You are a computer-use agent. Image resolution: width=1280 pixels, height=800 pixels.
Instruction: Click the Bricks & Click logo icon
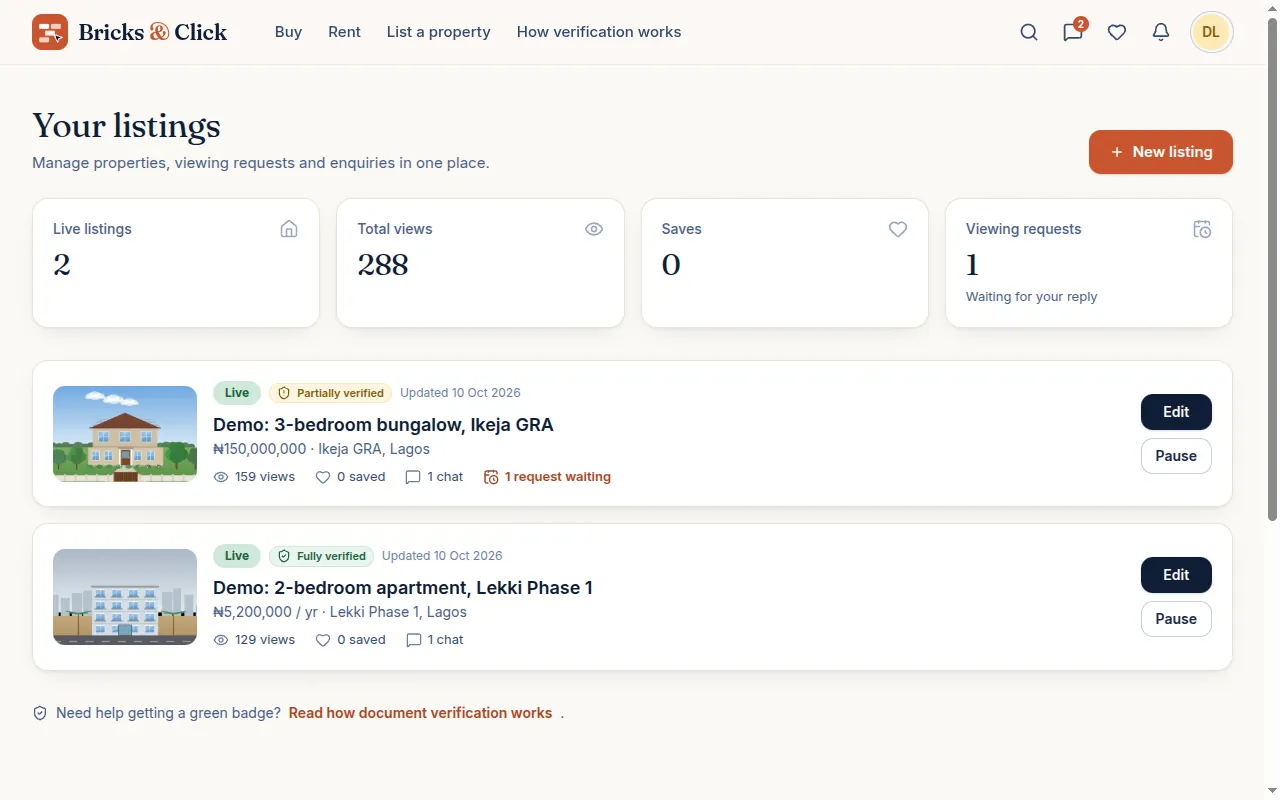coord(50,32)
